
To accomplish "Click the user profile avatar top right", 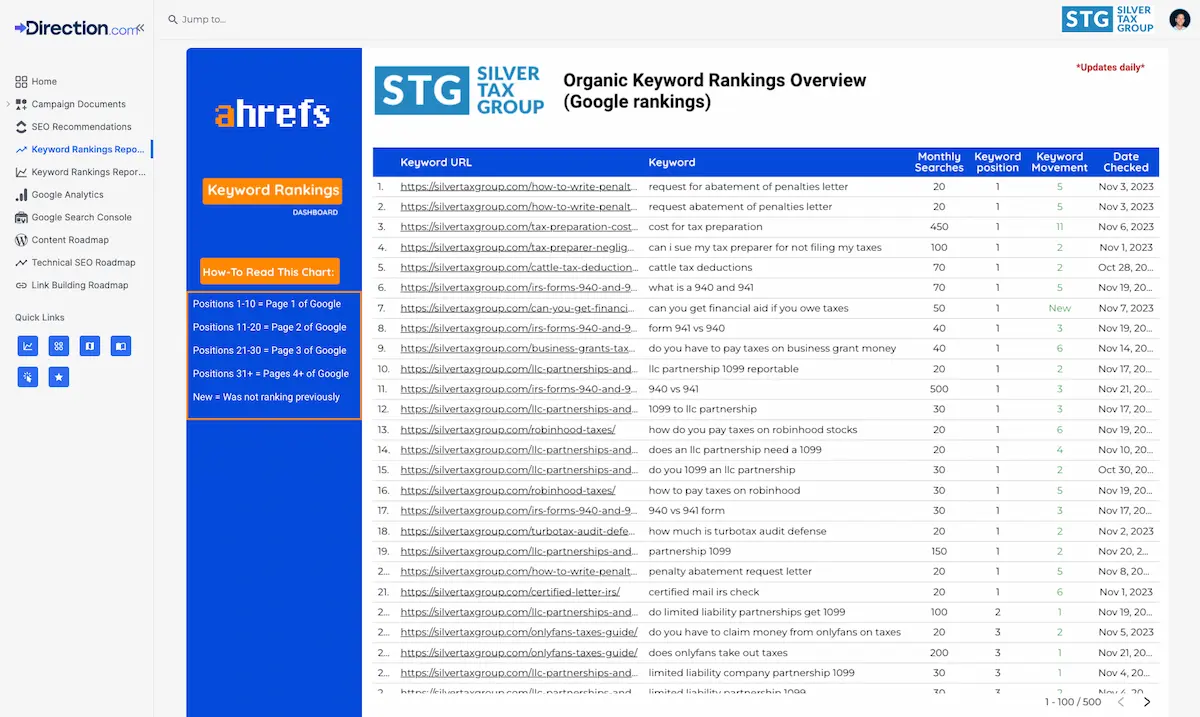I will (1180, 18).
